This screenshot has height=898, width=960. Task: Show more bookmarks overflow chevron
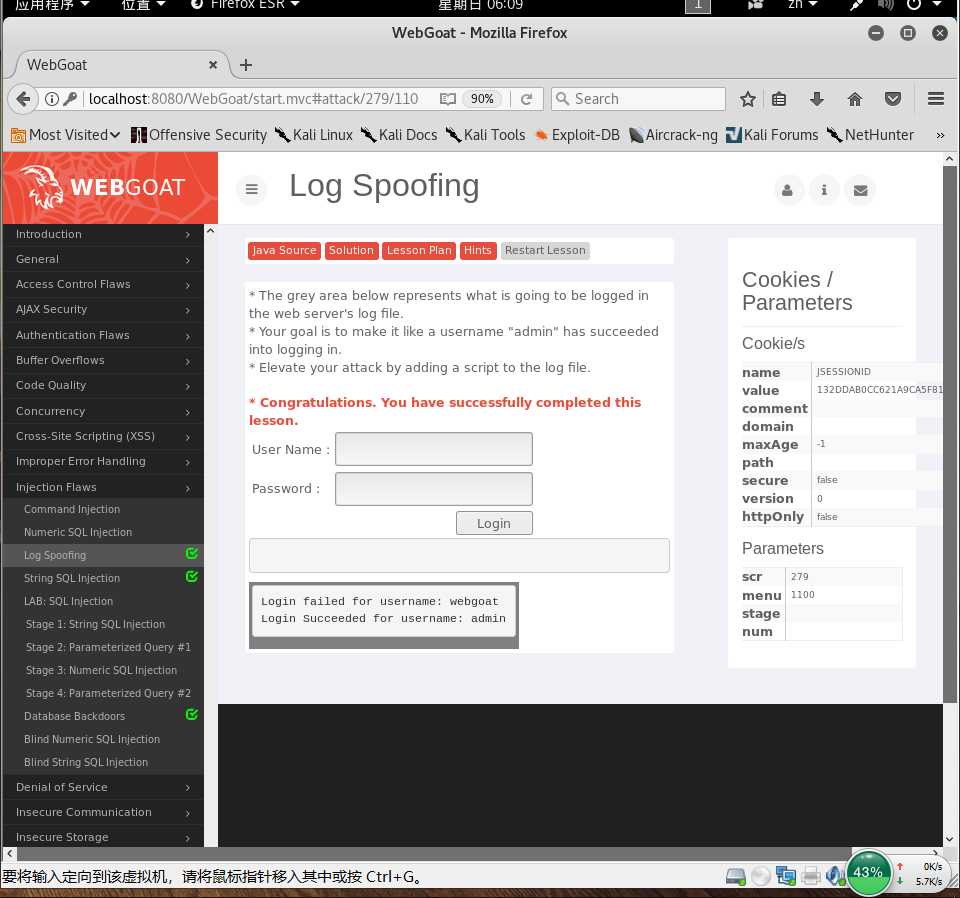[x=940, y=135]
